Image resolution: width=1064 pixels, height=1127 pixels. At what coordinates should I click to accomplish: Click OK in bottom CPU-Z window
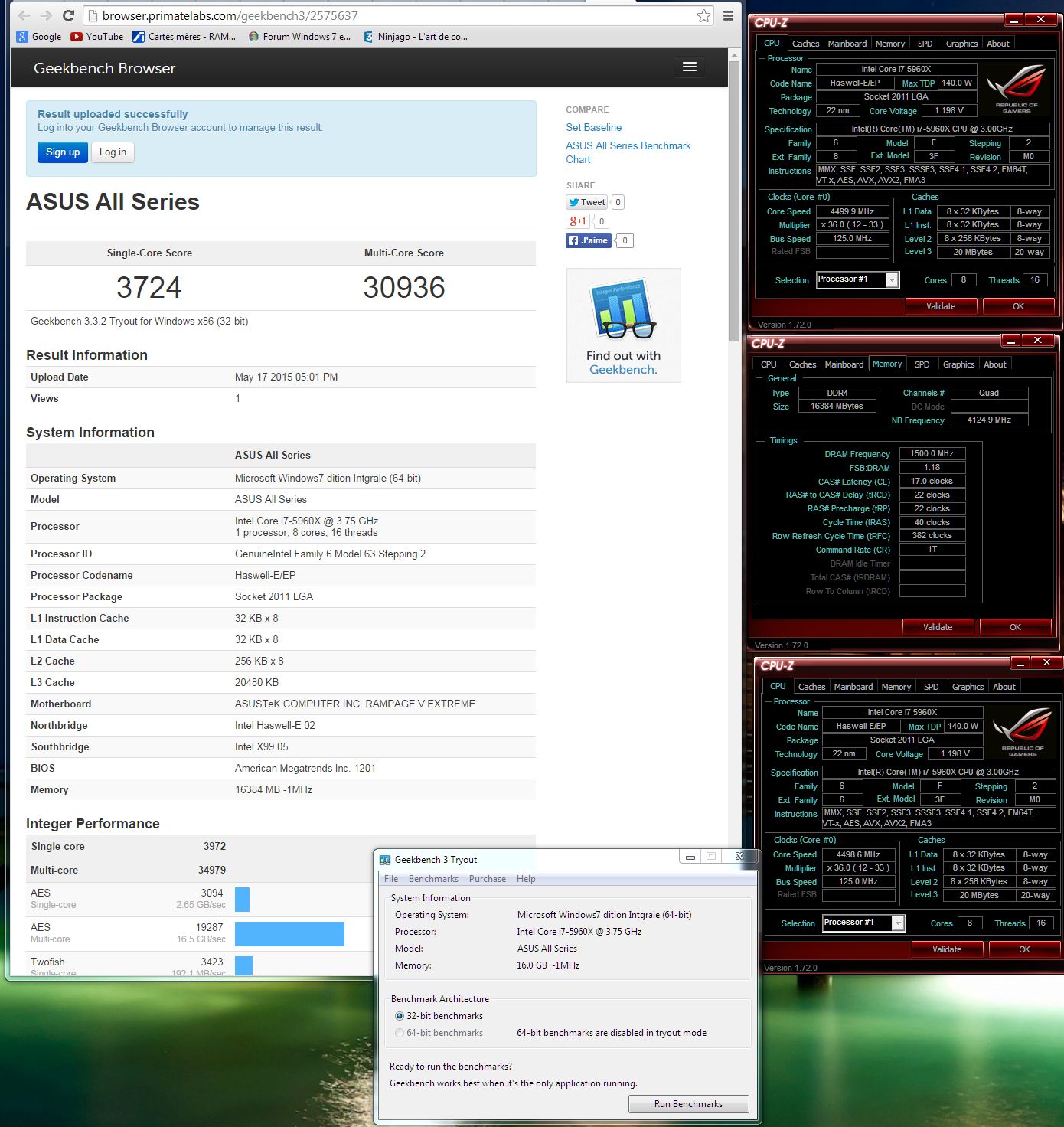point(1024,949)
